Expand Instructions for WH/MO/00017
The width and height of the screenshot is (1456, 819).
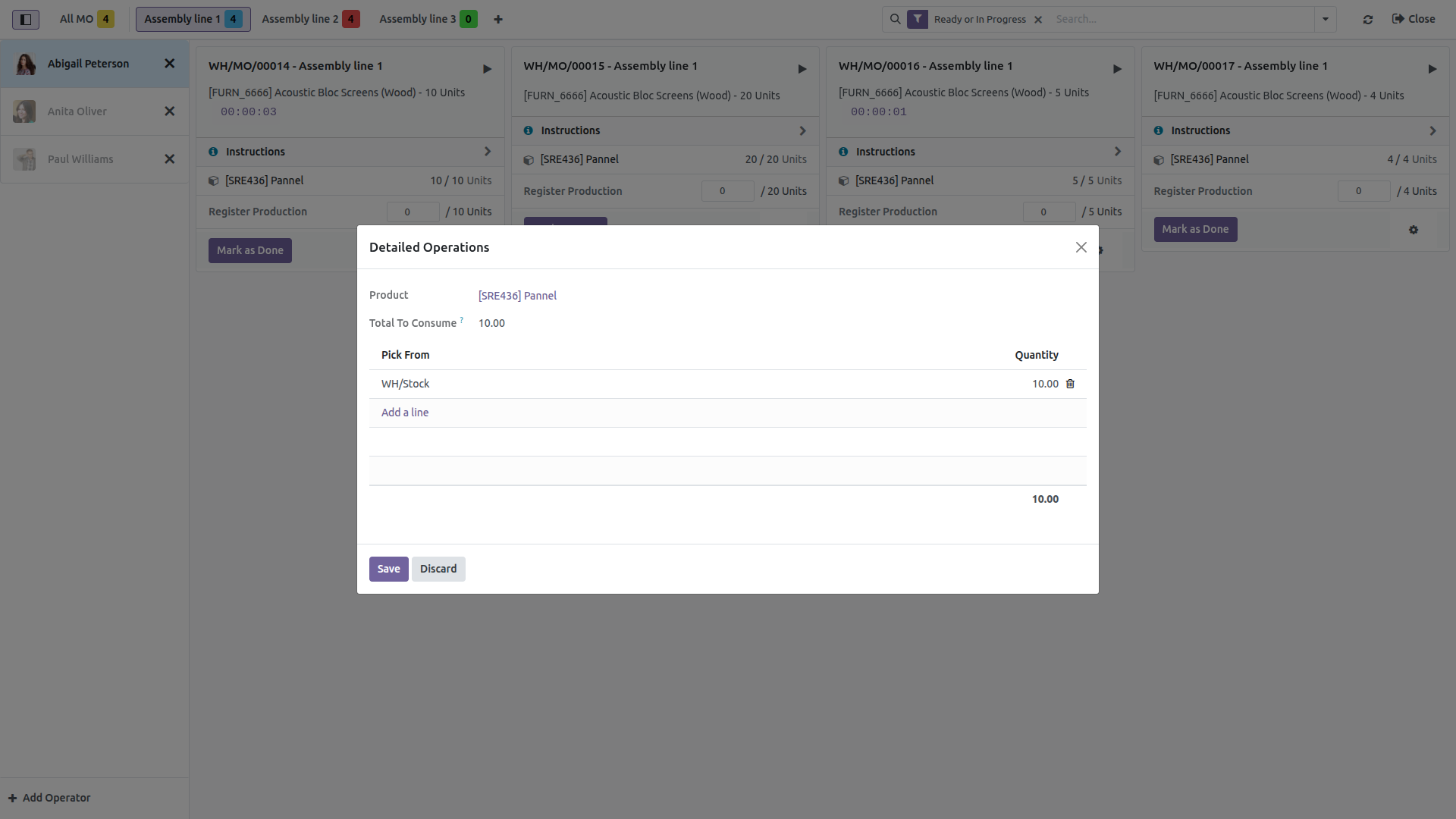click(1295, 130)
